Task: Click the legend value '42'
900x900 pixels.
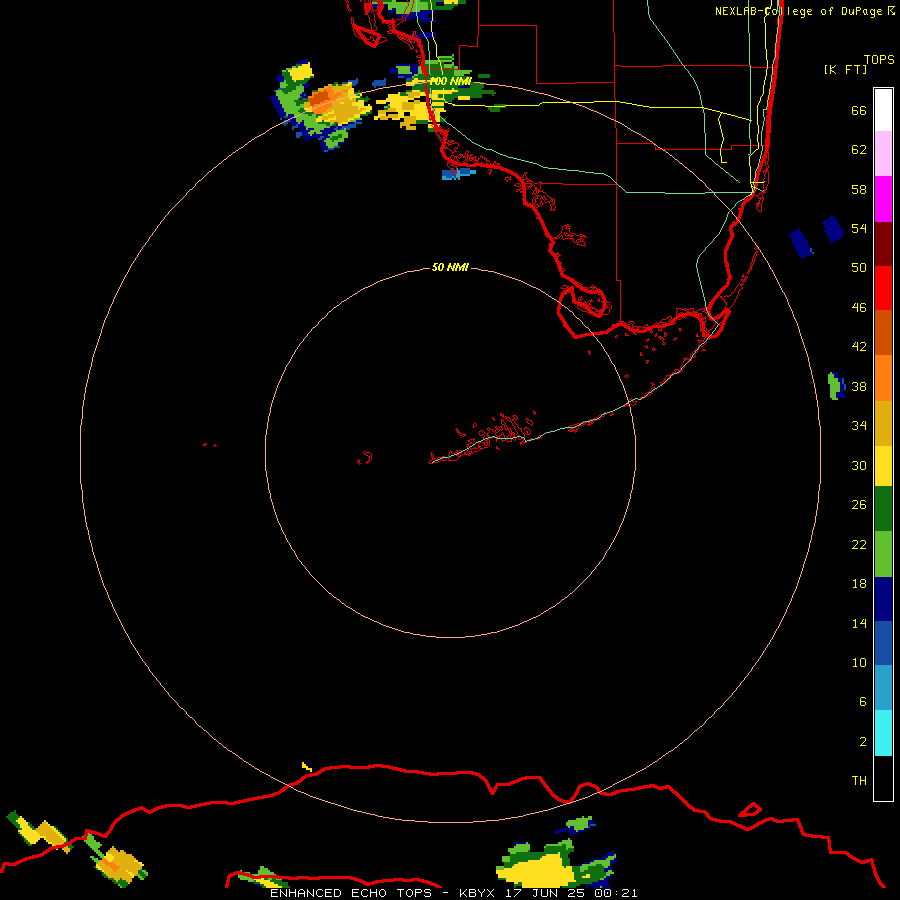Action: pyautogui.click(x=859, y=347)
